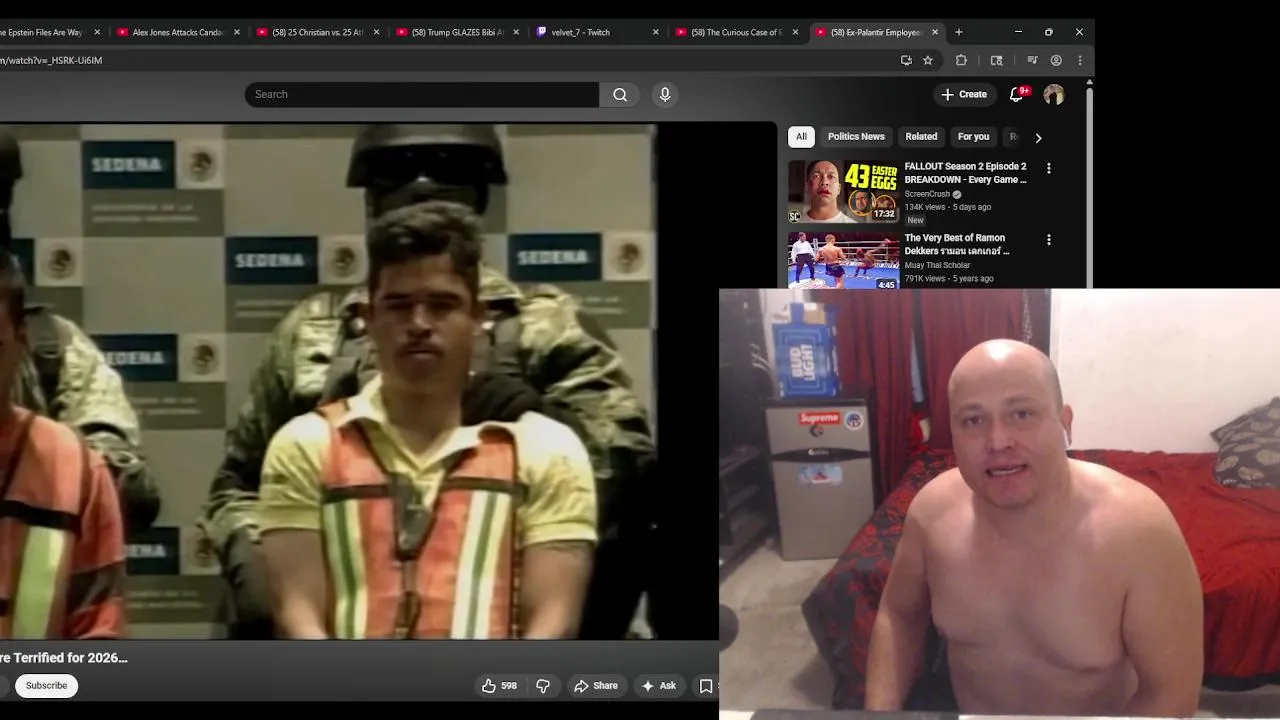Image resolution: width=1280 pixels, height=720 pixels.
Task: Switch to the Trump GLAZES Bibi tab
Action: 458,32
